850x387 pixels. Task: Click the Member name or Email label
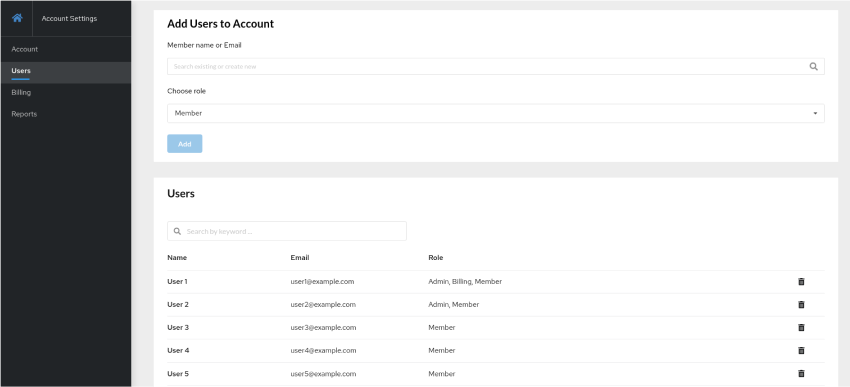pyautogui.click(x=204, y=45)
